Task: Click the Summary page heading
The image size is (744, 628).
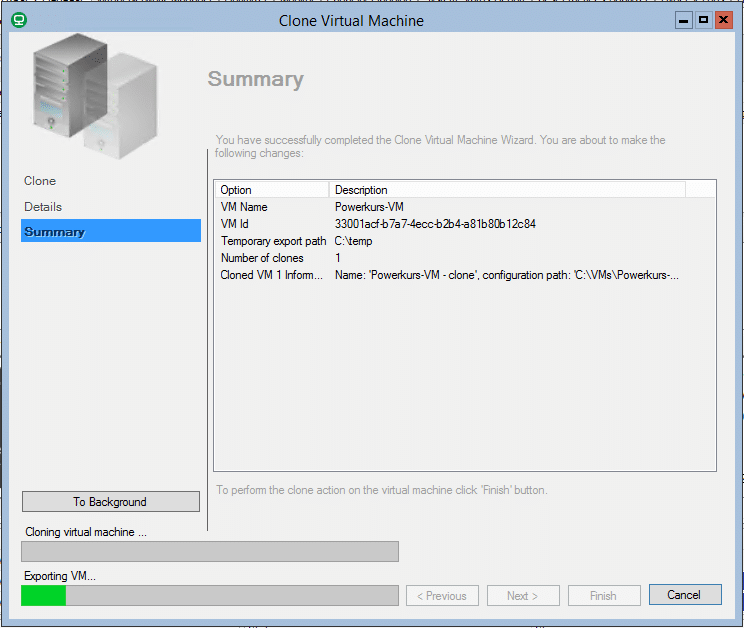Action: coord(255,79)
